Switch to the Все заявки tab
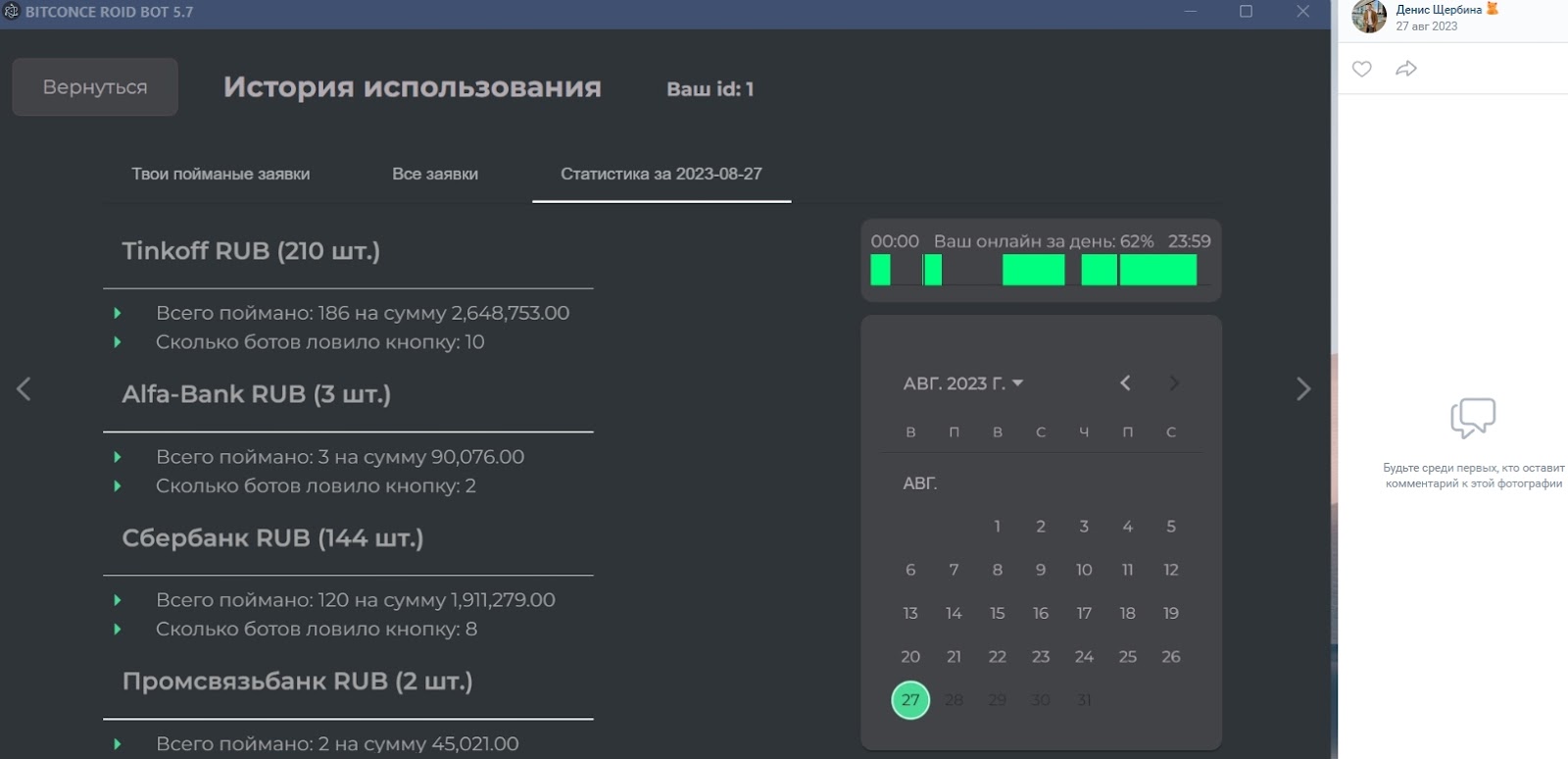The width and height of the screenshot is (1568, 759). point(435,174)
